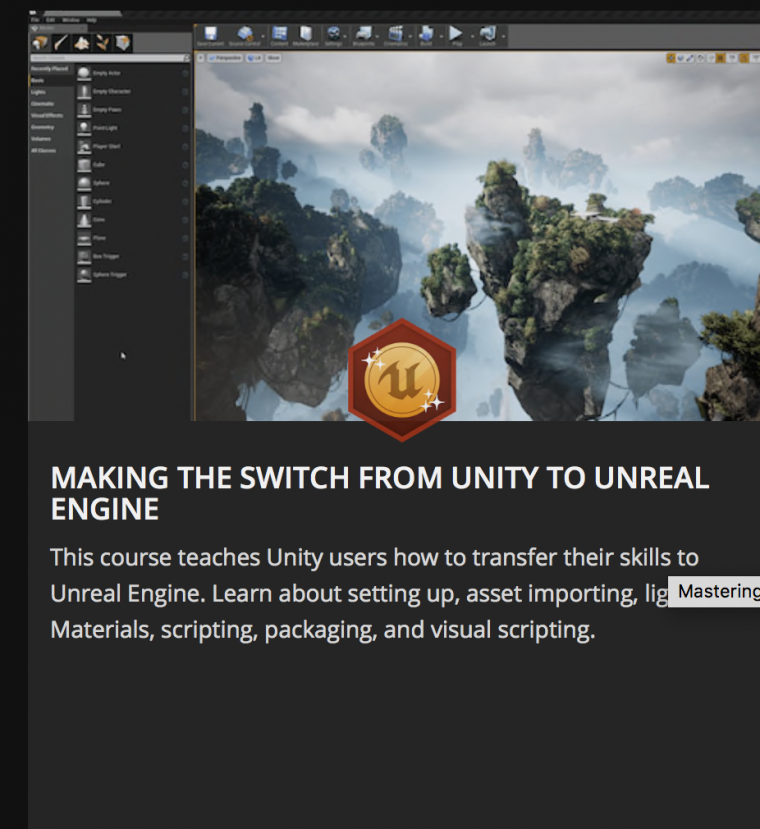Select the Volumes category

click(51, 139)
